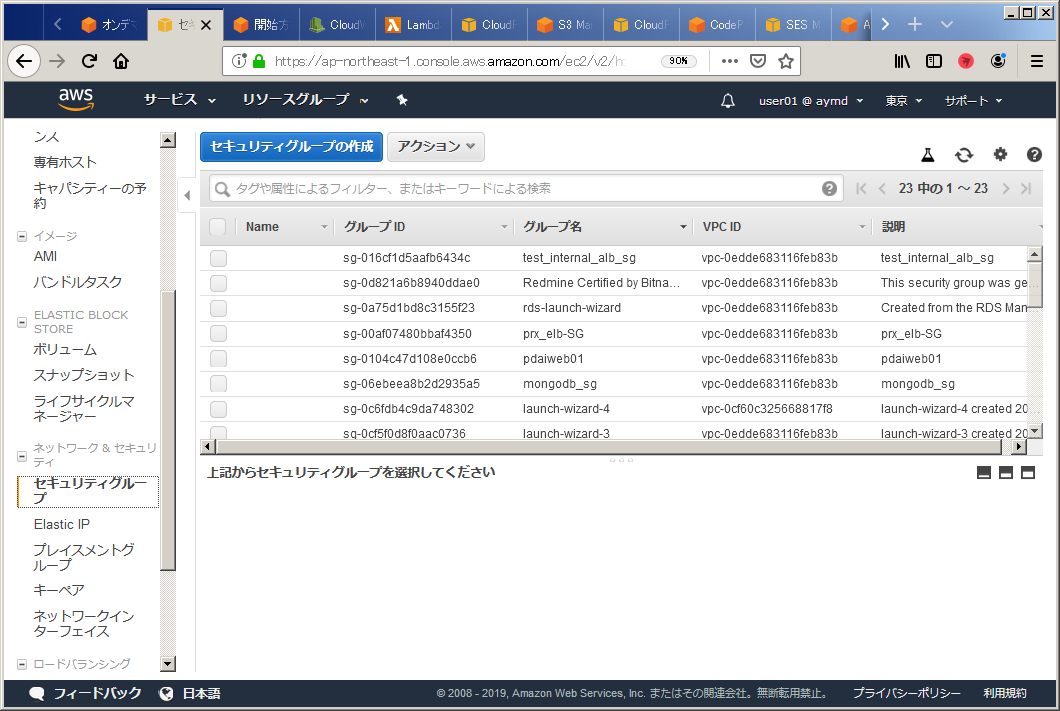Click the horizontal table scrollbar
The width and height of the screenshot is (1060, 711).
(608, 446)
